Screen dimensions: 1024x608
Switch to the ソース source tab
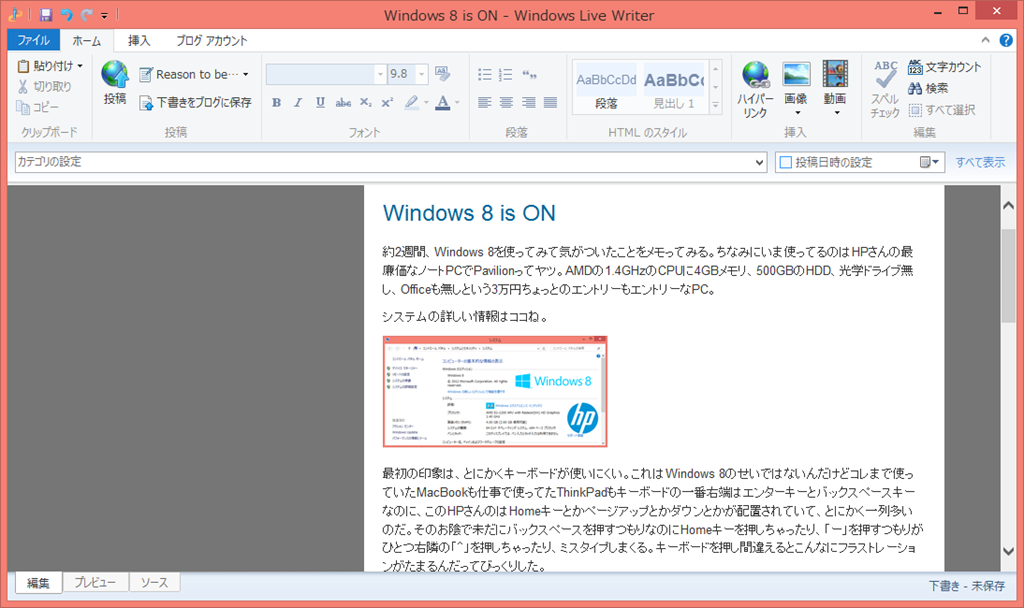[x=154, y=583]
